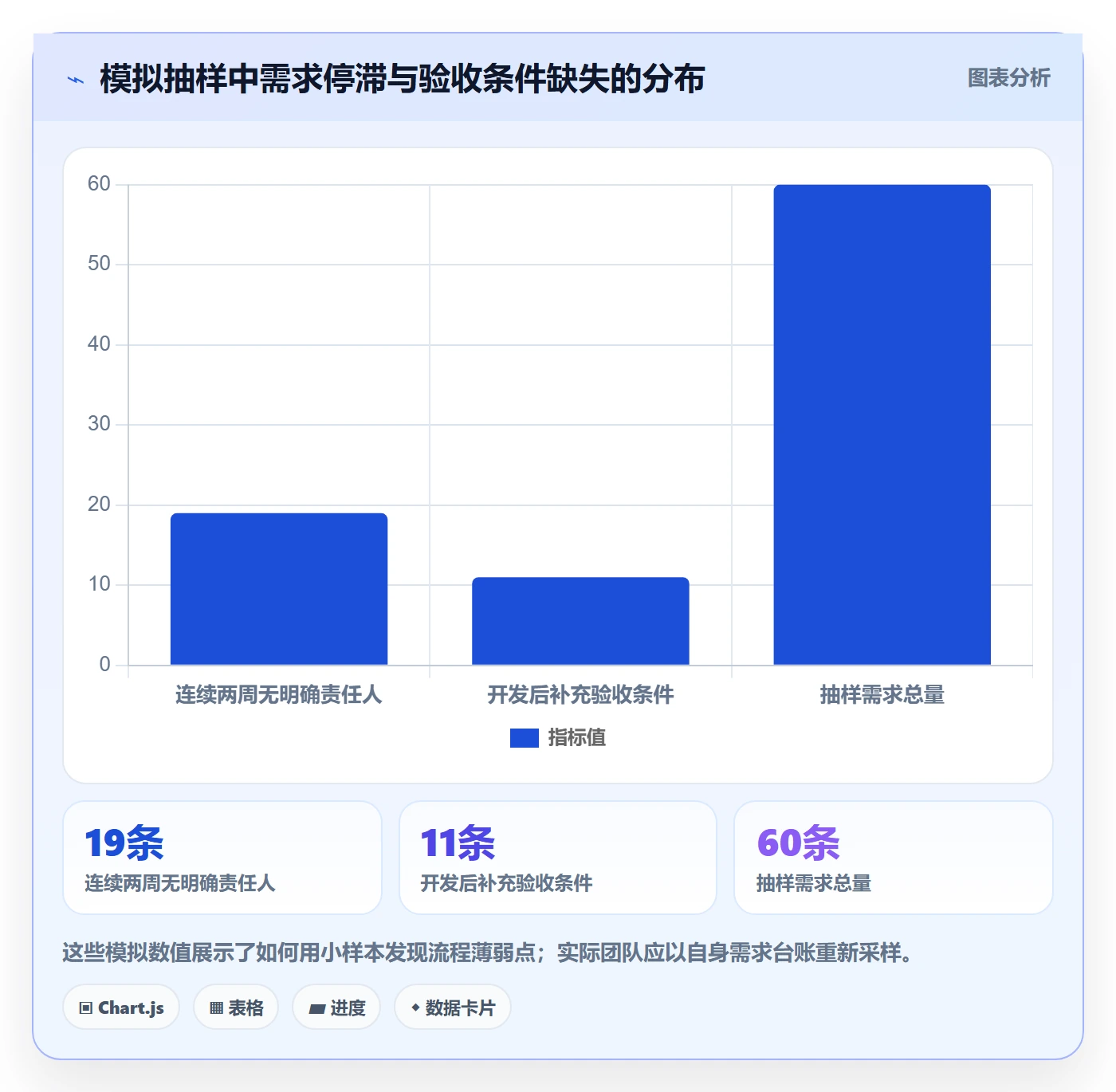
Task: Click the Chart.js tag chip
Action: [121, 1008]
